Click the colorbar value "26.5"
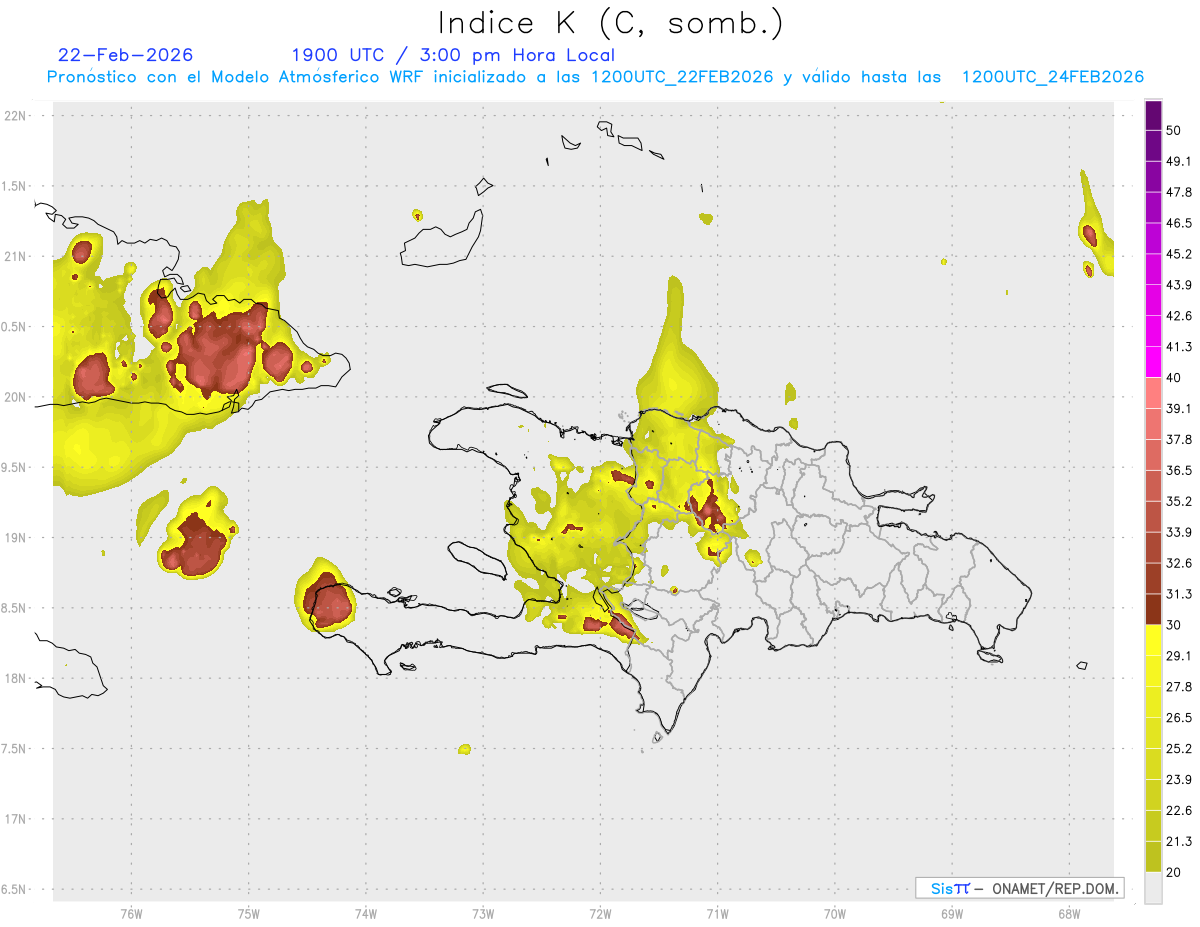Screen dimensions: 1200x927 [x=1179, y=718]
